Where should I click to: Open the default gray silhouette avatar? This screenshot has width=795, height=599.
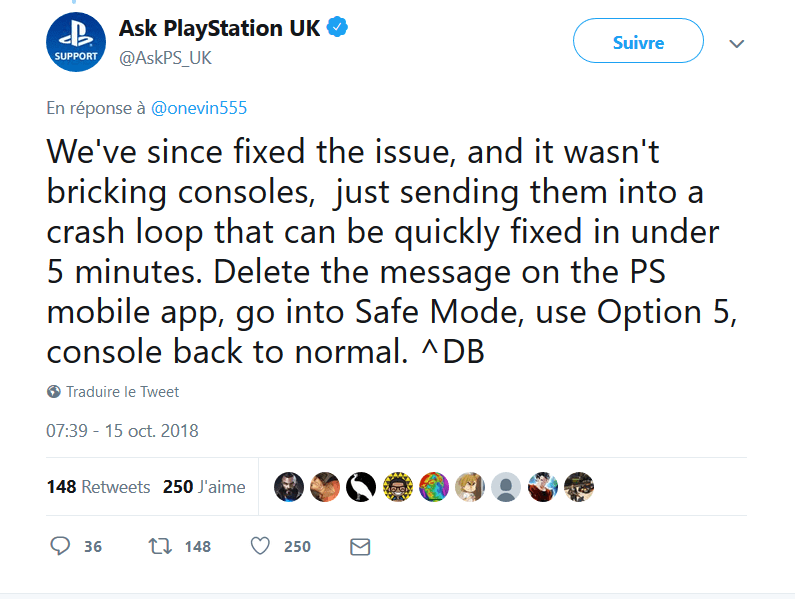coord(506,487)
